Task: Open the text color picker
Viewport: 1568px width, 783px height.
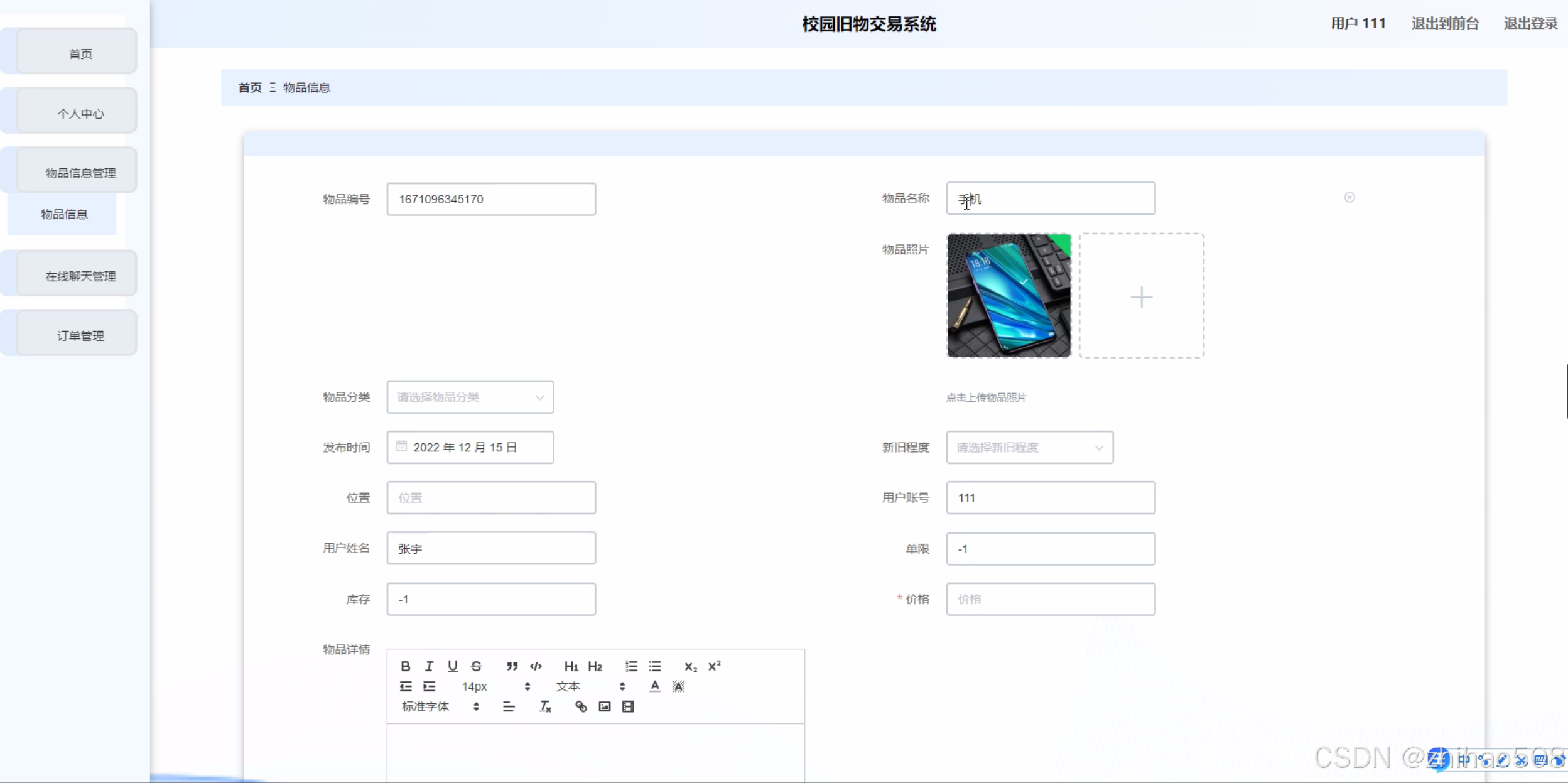Action: point(654,686)
